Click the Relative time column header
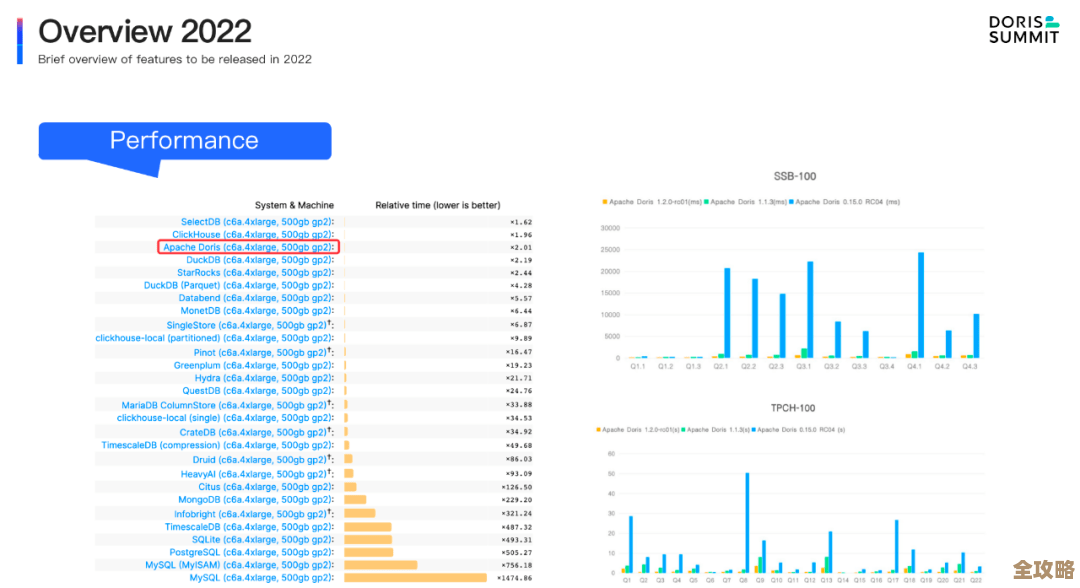1080x588 pixels. pos(437,205)
